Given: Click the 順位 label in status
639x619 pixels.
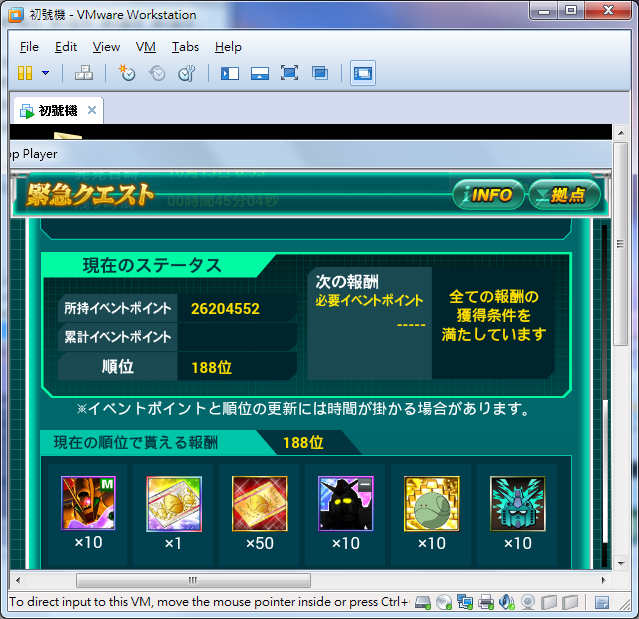Looking at the screenshot, I should click(x=117, y=366).
